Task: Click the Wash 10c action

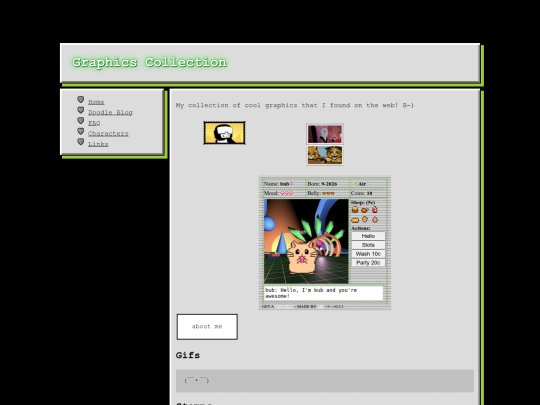Action: point(368,254)
